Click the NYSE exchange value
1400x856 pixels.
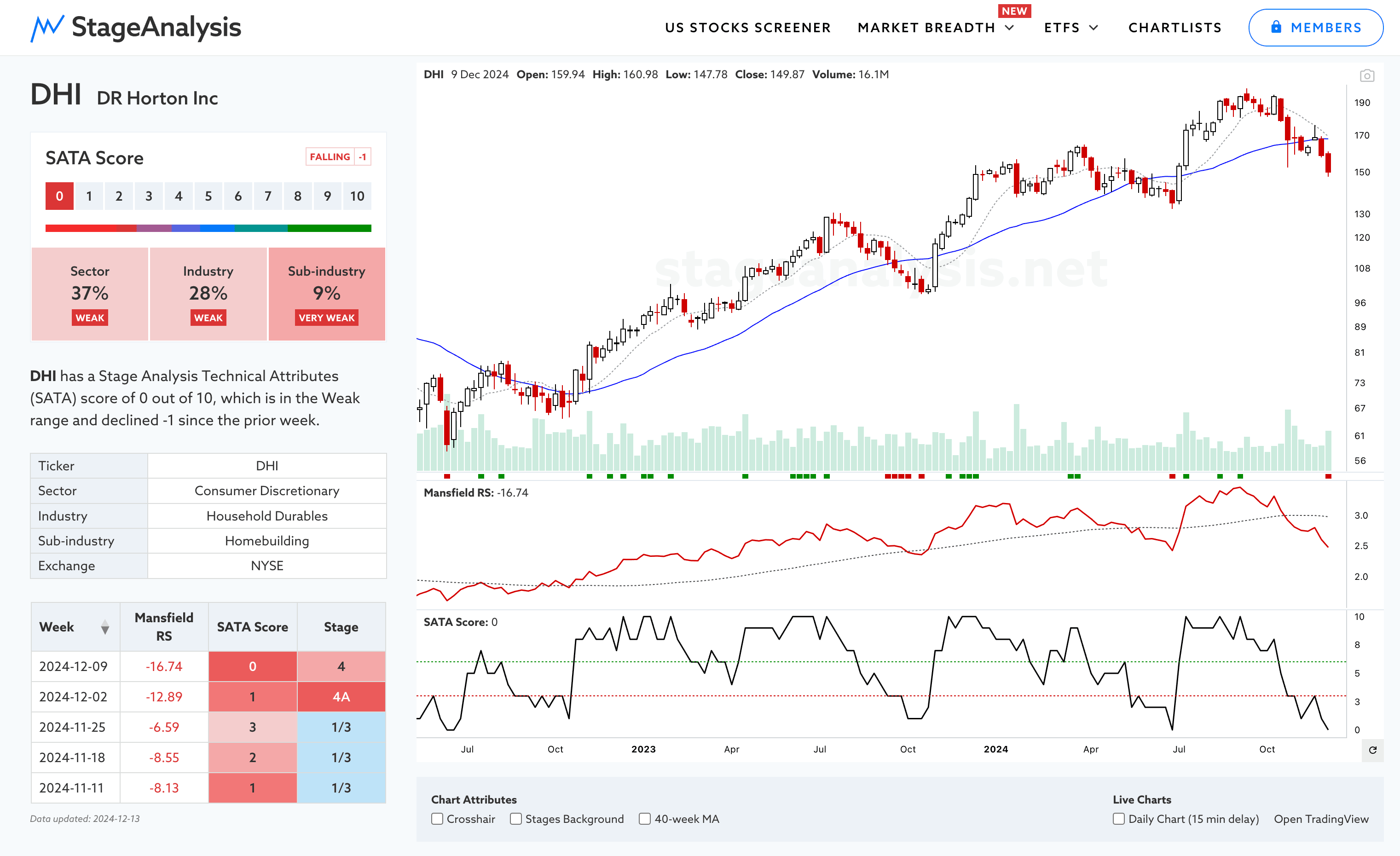(x=266, y=566)
